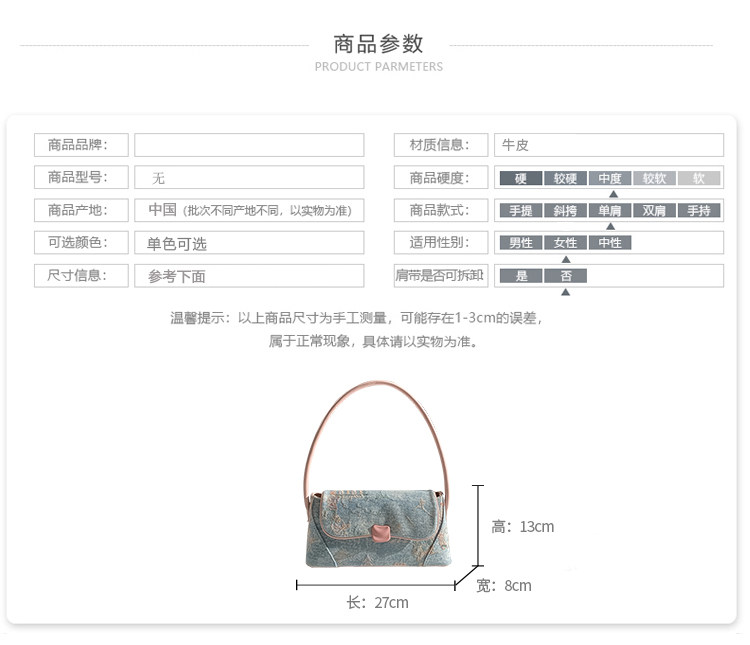Click the 硬 hardness option
Image resolution: width=750 pixels, height=645 pixels.
click(520, 178)
